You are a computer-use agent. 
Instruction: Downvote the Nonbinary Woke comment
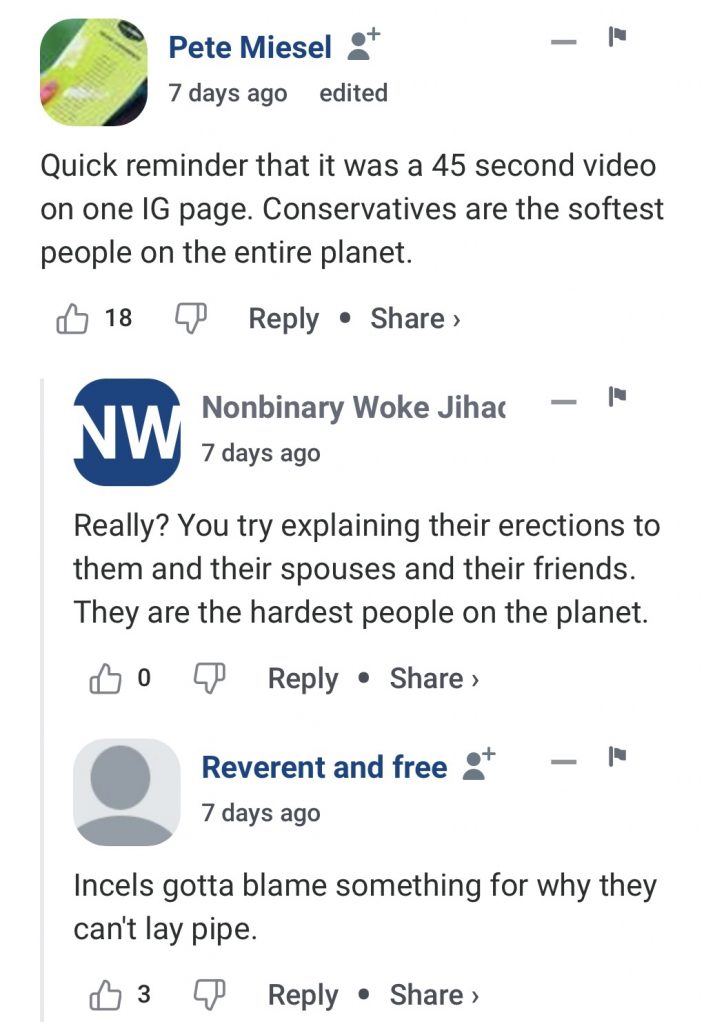(x=210, y=679)
